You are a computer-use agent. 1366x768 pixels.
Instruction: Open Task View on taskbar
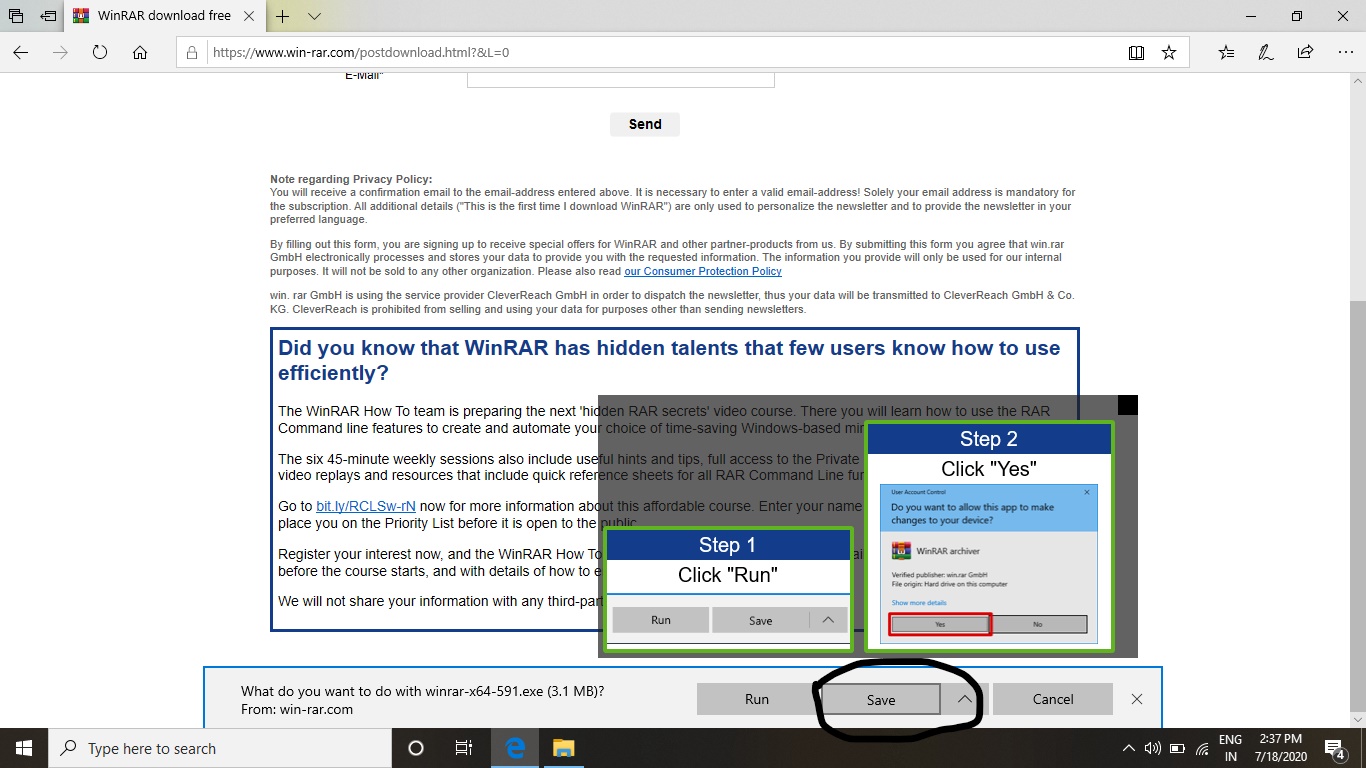(463, 748)
